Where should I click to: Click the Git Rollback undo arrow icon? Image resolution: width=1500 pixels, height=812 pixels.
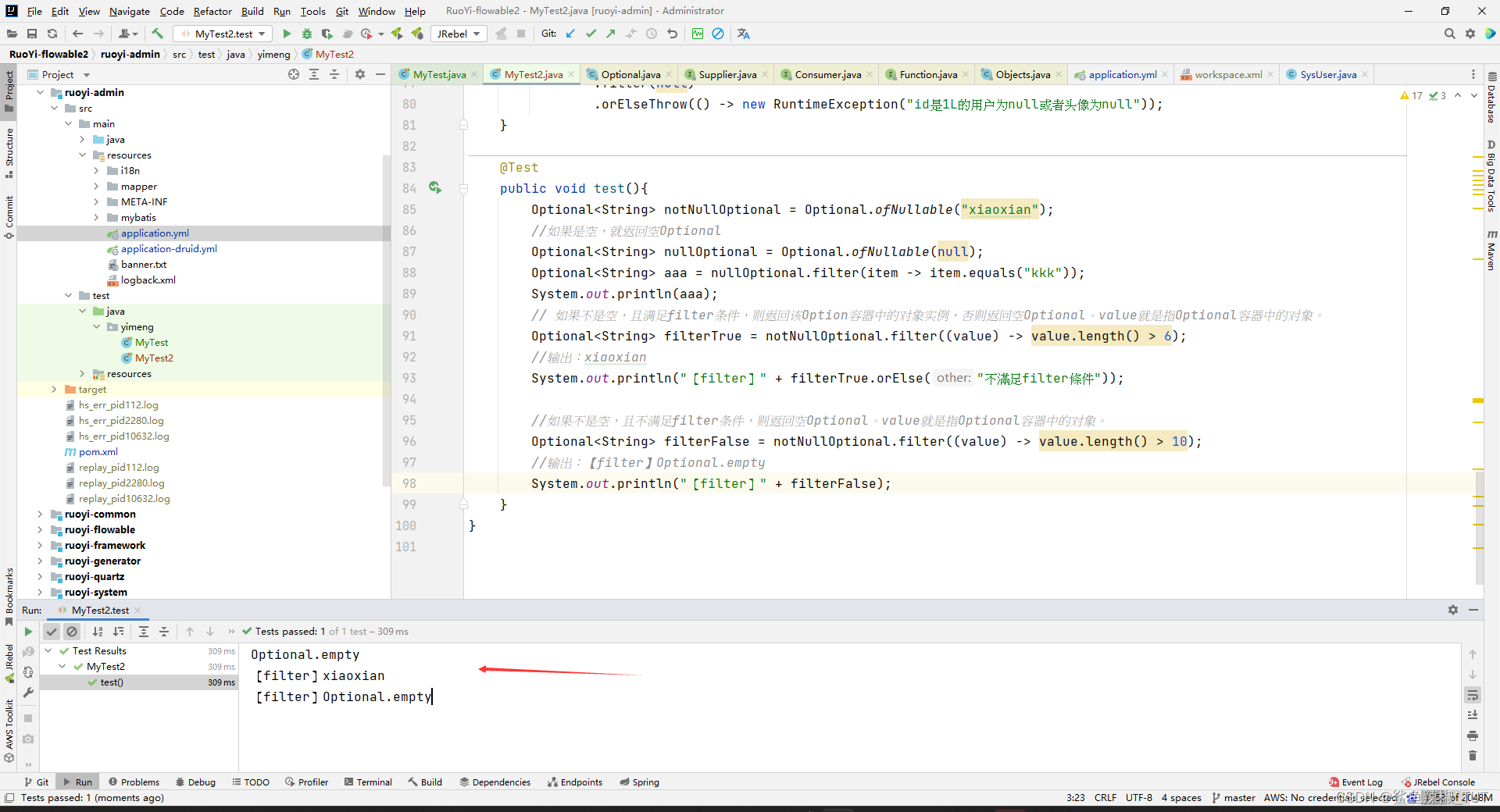[x=672, y=34]
